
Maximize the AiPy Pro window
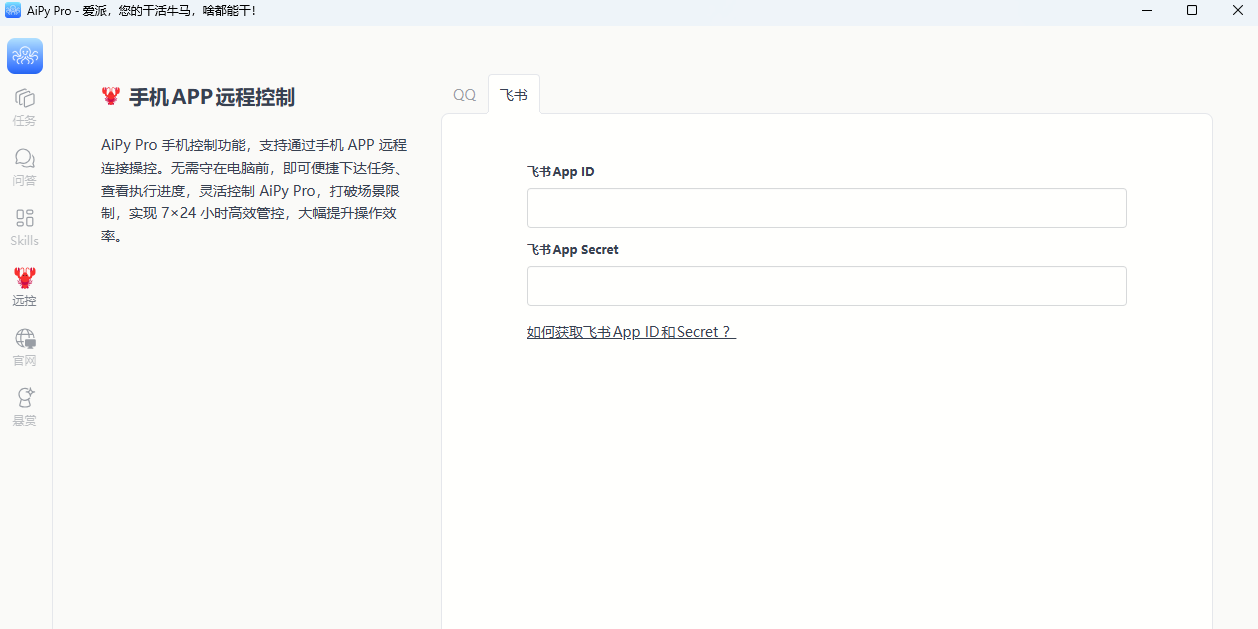tap(1191, 11)
